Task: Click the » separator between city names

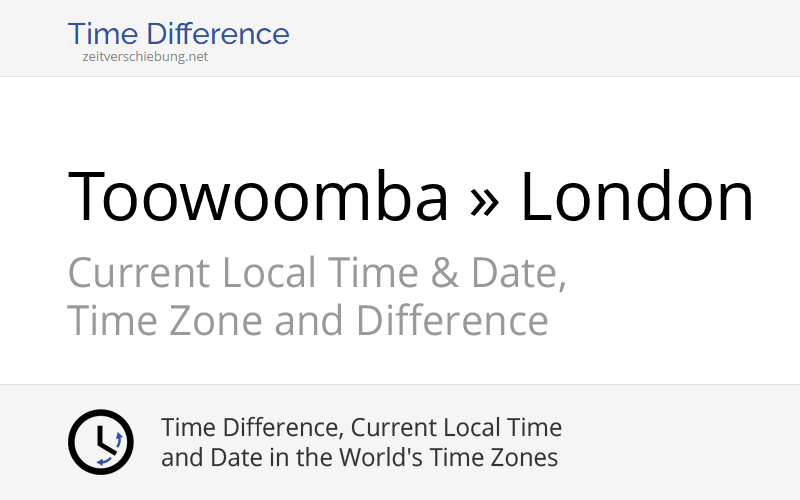Action: 483,196
